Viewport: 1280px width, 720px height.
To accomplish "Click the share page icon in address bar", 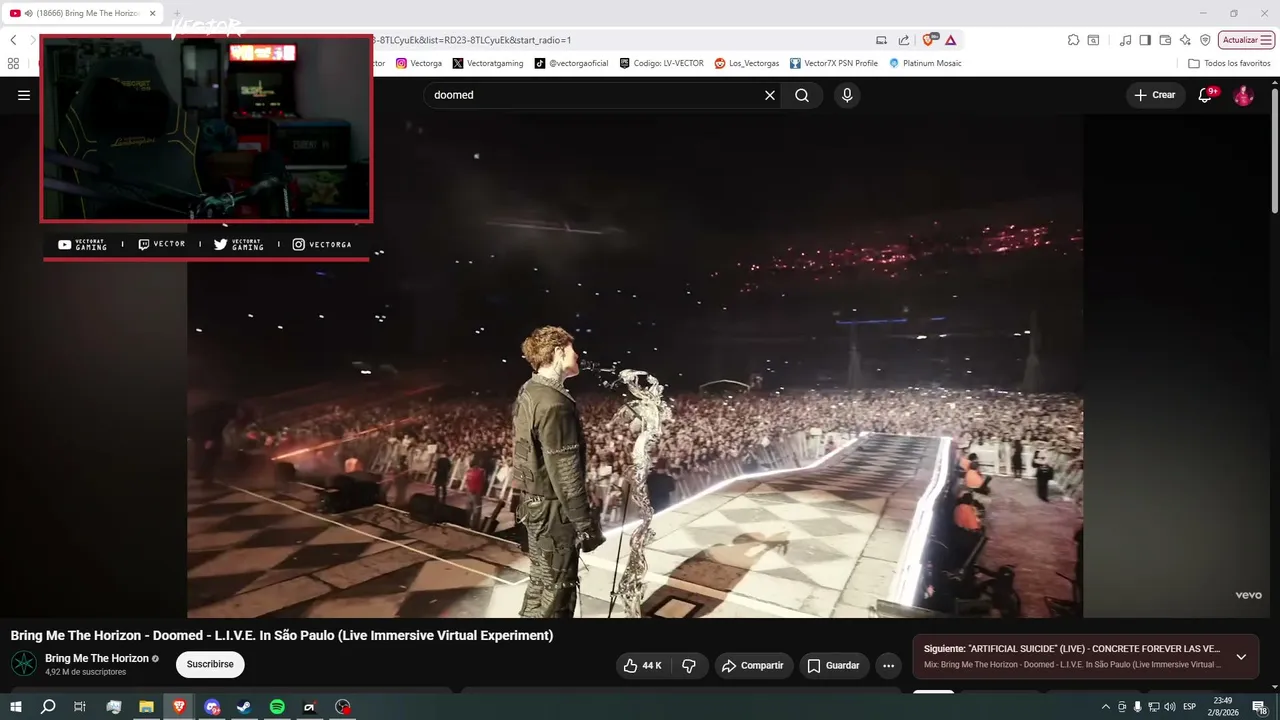I will 904,40.
